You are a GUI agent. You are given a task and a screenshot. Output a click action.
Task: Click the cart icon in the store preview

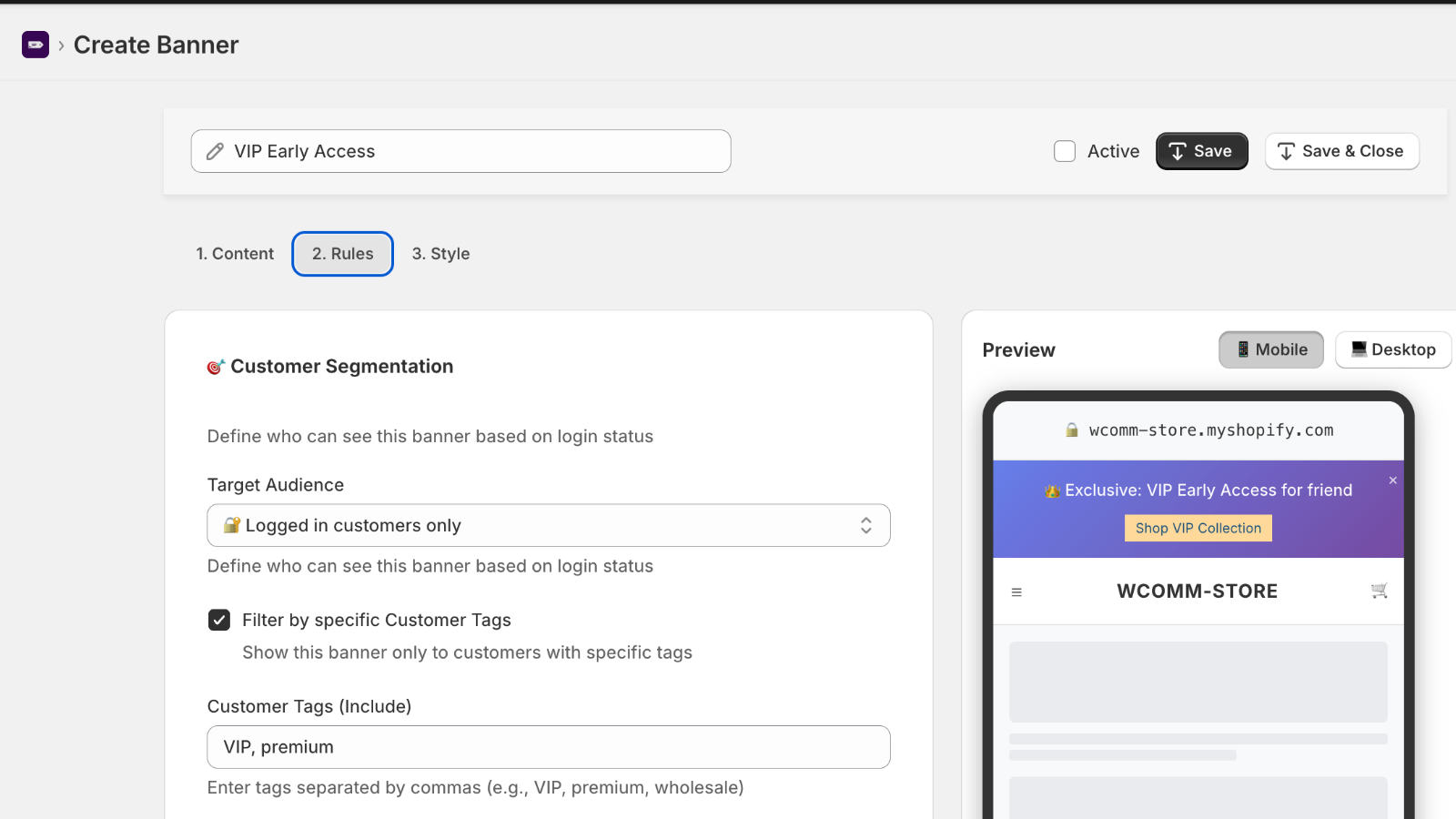click(x=1379, y=591)
